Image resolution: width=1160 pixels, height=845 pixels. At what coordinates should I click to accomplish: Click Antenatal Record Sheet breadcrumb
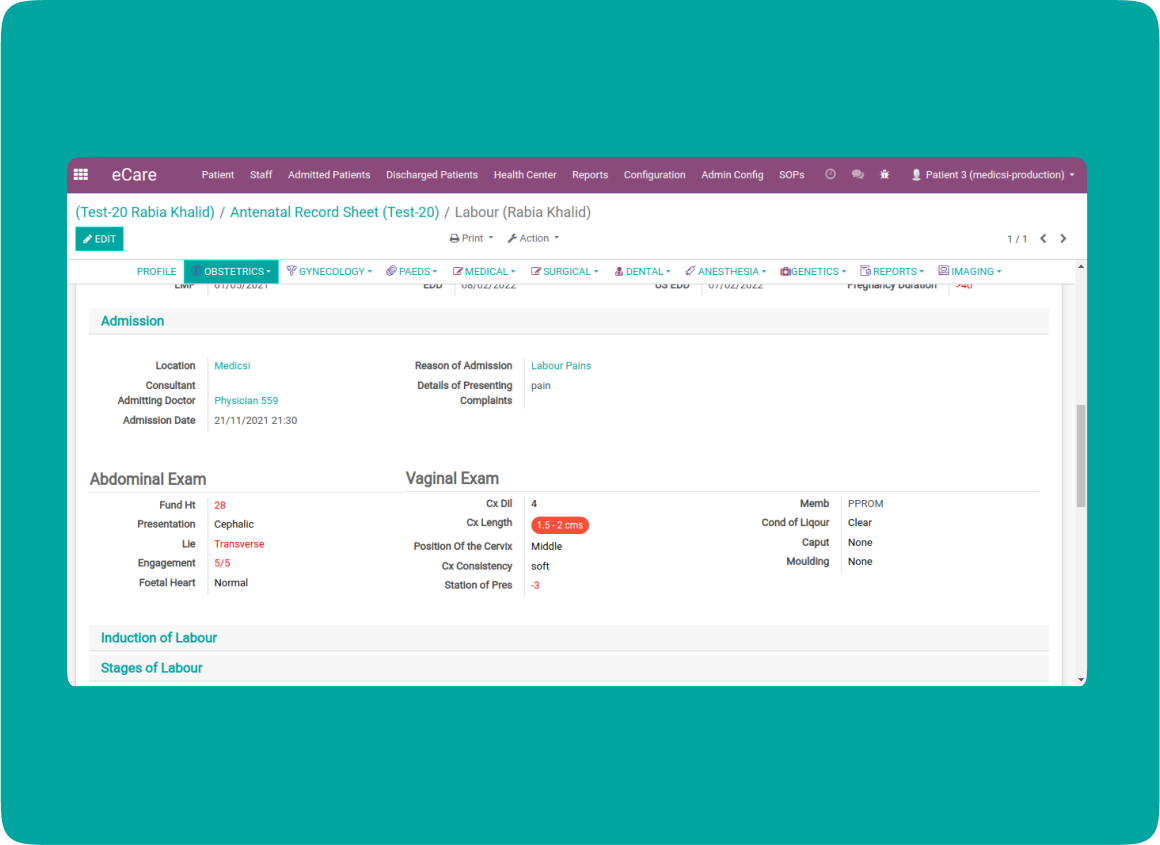[334, 212]
